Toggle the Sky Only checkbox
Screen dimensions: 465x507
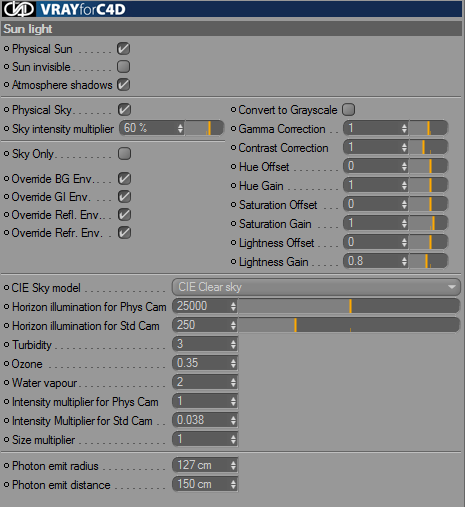[x=124, y=154]
